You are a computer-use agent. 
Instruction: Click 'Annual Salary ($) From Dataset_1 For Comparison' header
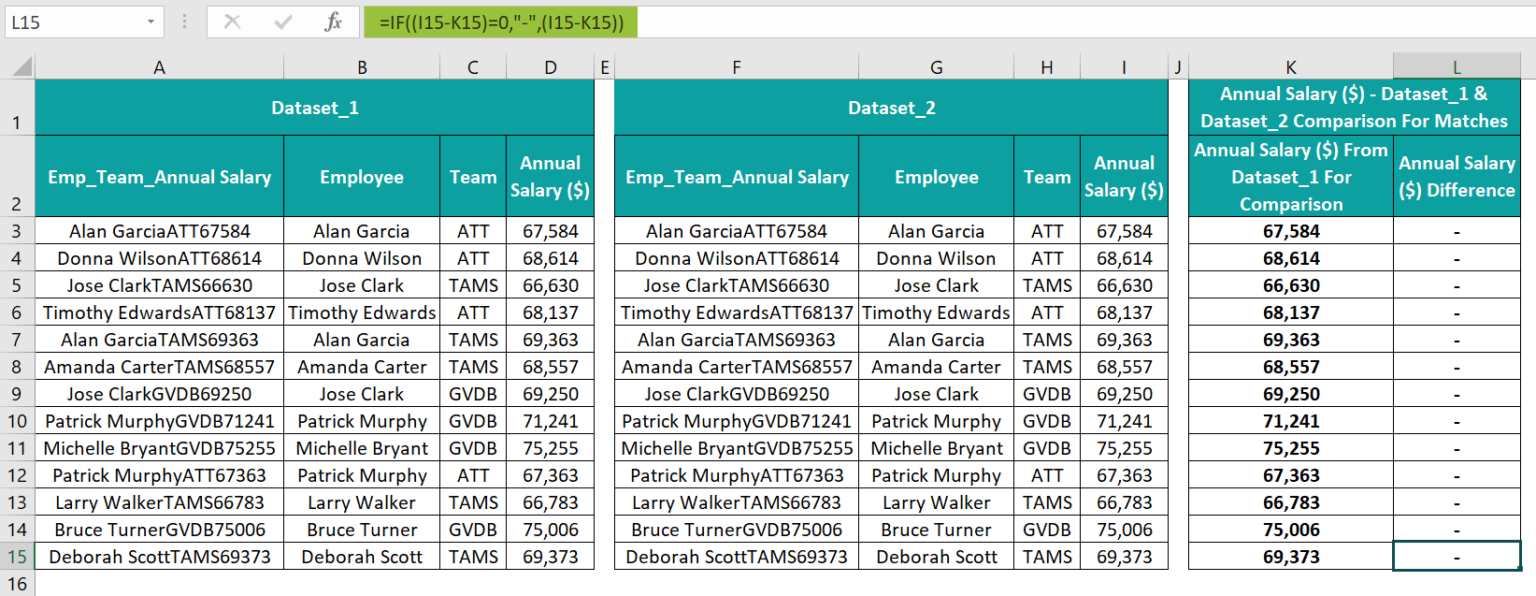tap(1291, 176)
